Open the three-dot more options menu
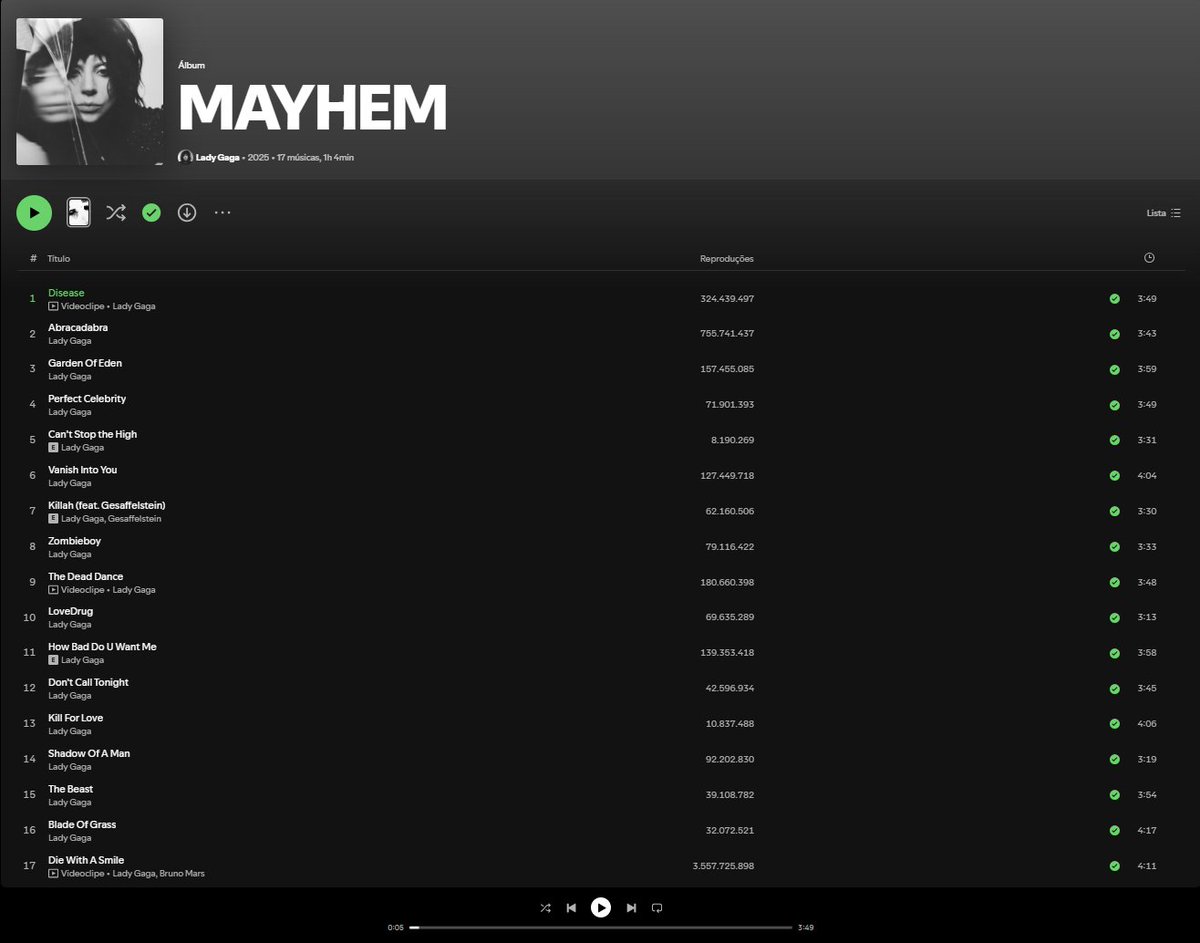The image size is (1200, 943). [x=222, y=212]
